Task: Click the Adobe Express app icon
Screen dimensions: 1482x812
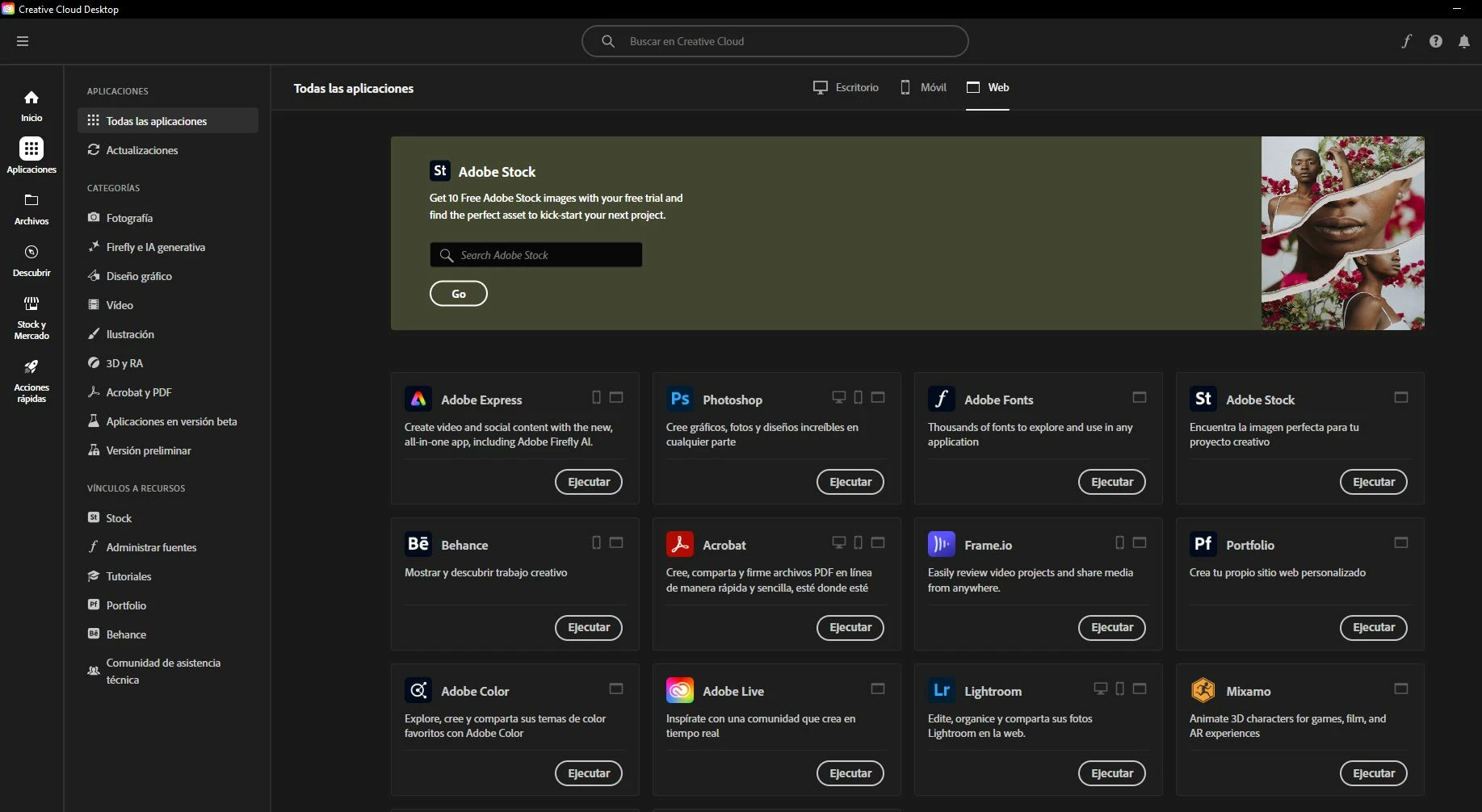Action: [418, 399]
